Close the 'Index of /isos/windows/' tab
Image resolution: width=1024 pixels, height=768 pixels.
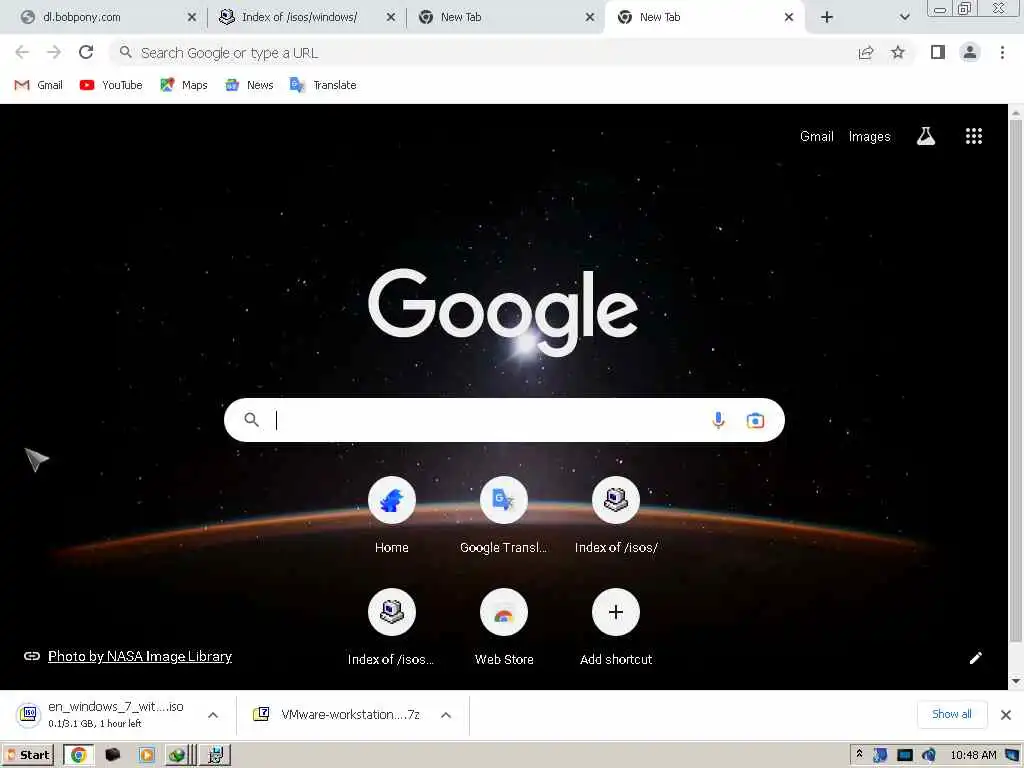391,17
